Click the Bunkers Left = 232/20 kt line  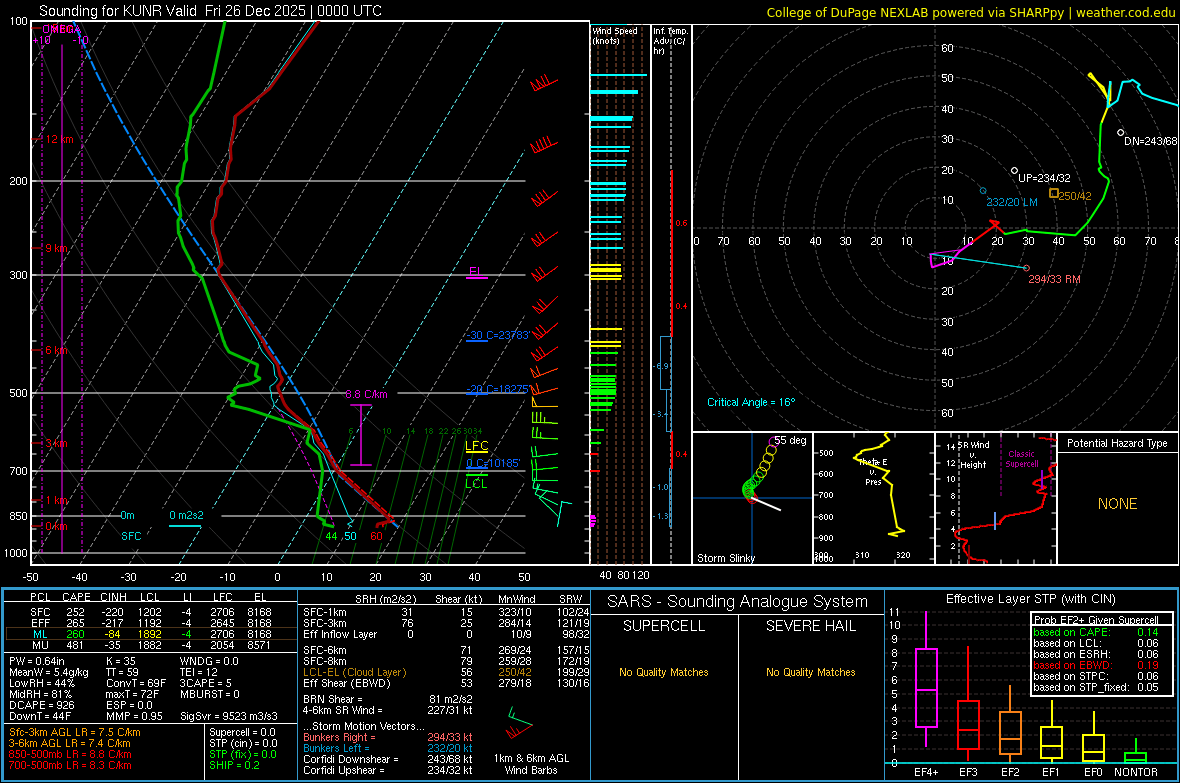pyautogui.click(x=388, y=748)
